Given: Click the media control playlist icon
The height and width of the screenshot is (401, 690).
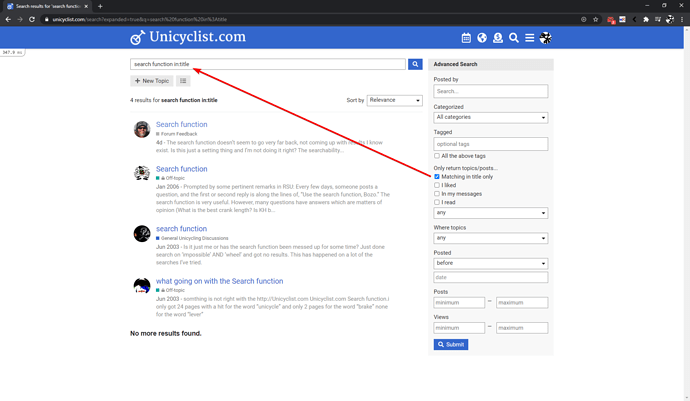Looking at the screenshot, I should coord(657,19).
